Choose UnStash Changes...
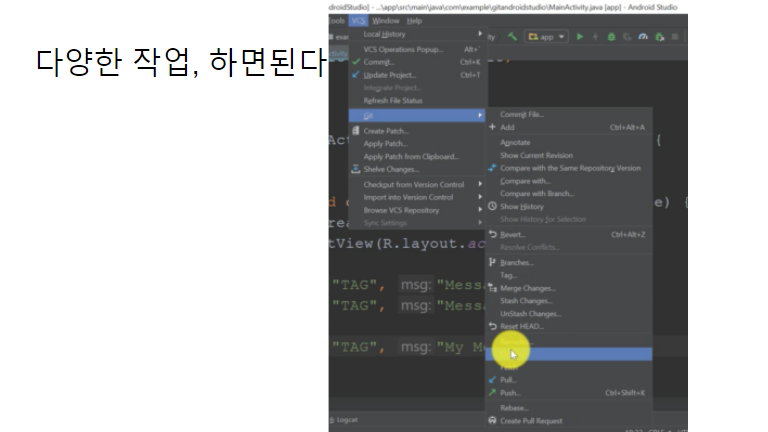 (569, 313)
